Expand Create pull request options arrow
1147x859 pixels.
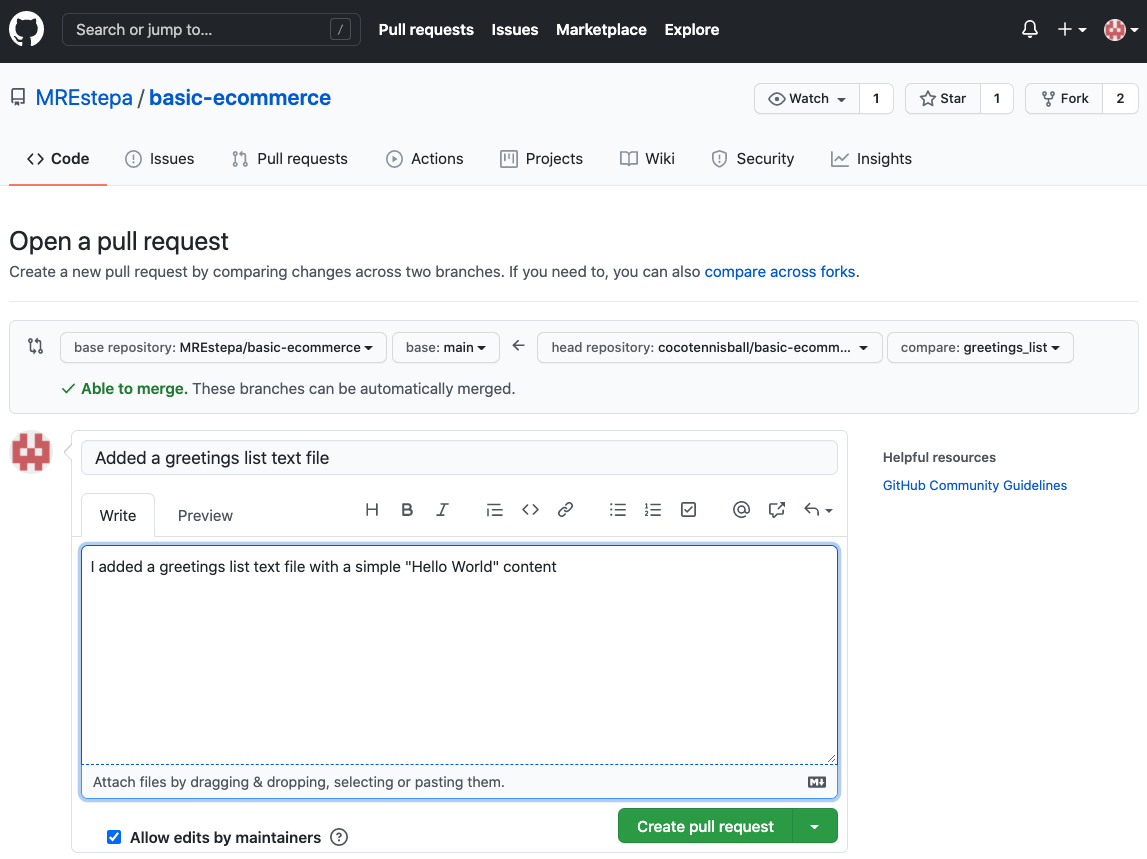815,827
